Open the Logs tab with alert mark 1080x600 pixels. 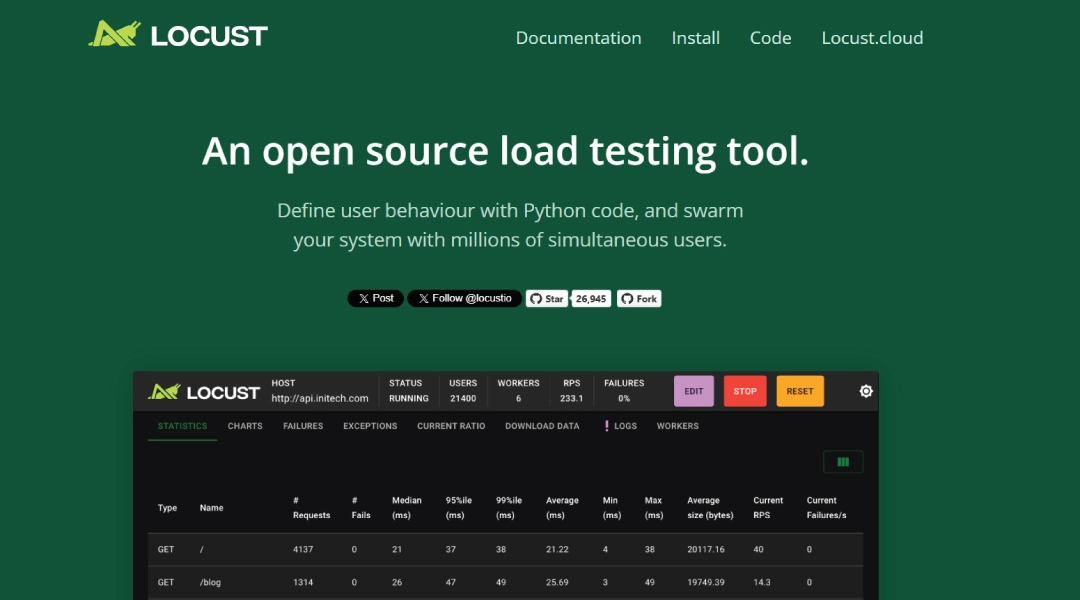coord(620,426)
